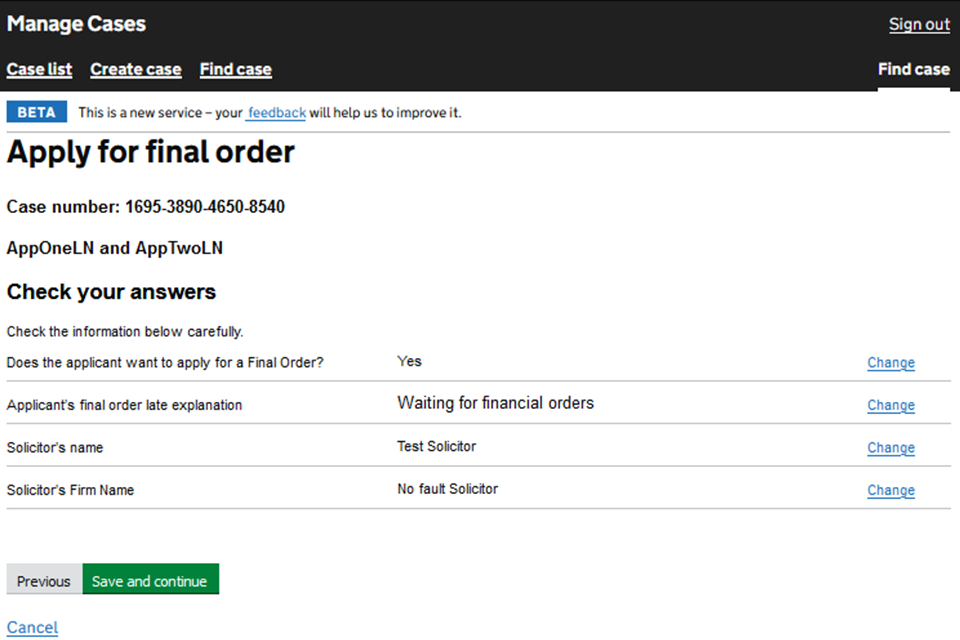
Task: Change the apply for Final Order answer
Action: click(890, 363)
